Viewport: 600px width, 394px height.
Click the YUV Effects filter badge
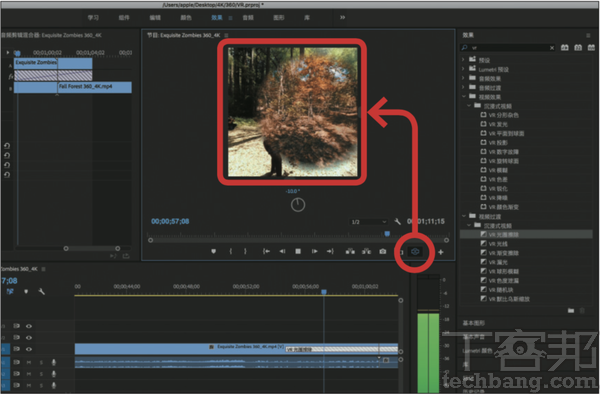coord(592,47)
